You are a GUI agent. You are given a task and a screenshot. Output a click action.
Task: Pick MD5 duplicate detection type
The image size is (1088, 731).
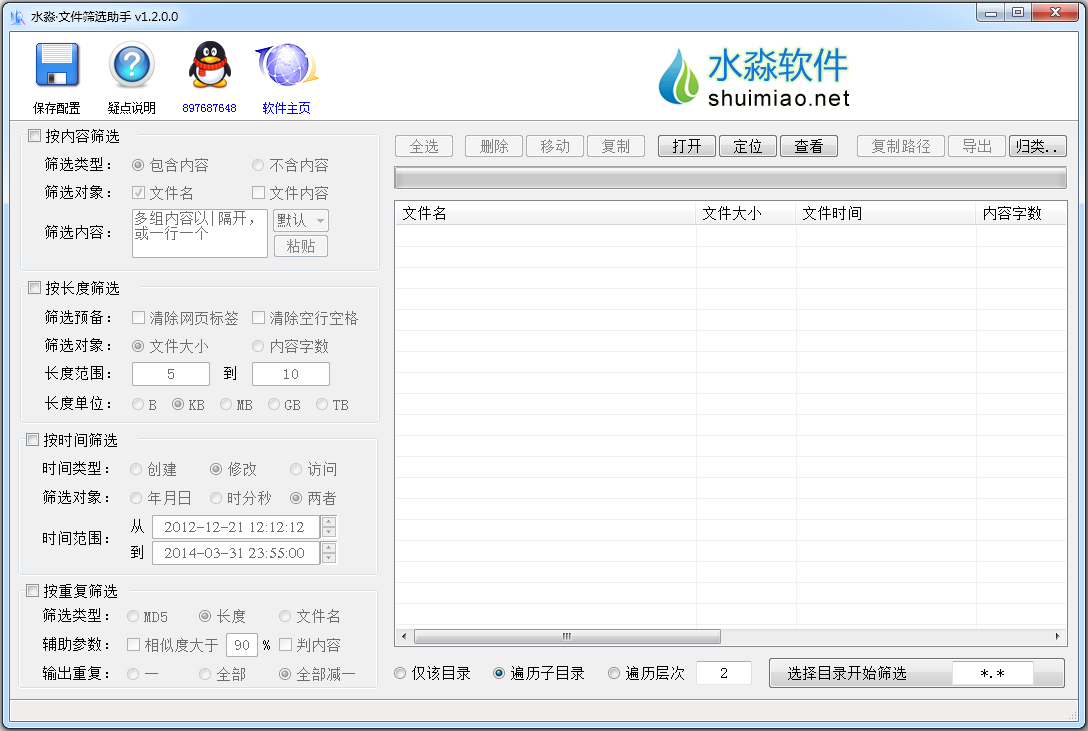133,616
